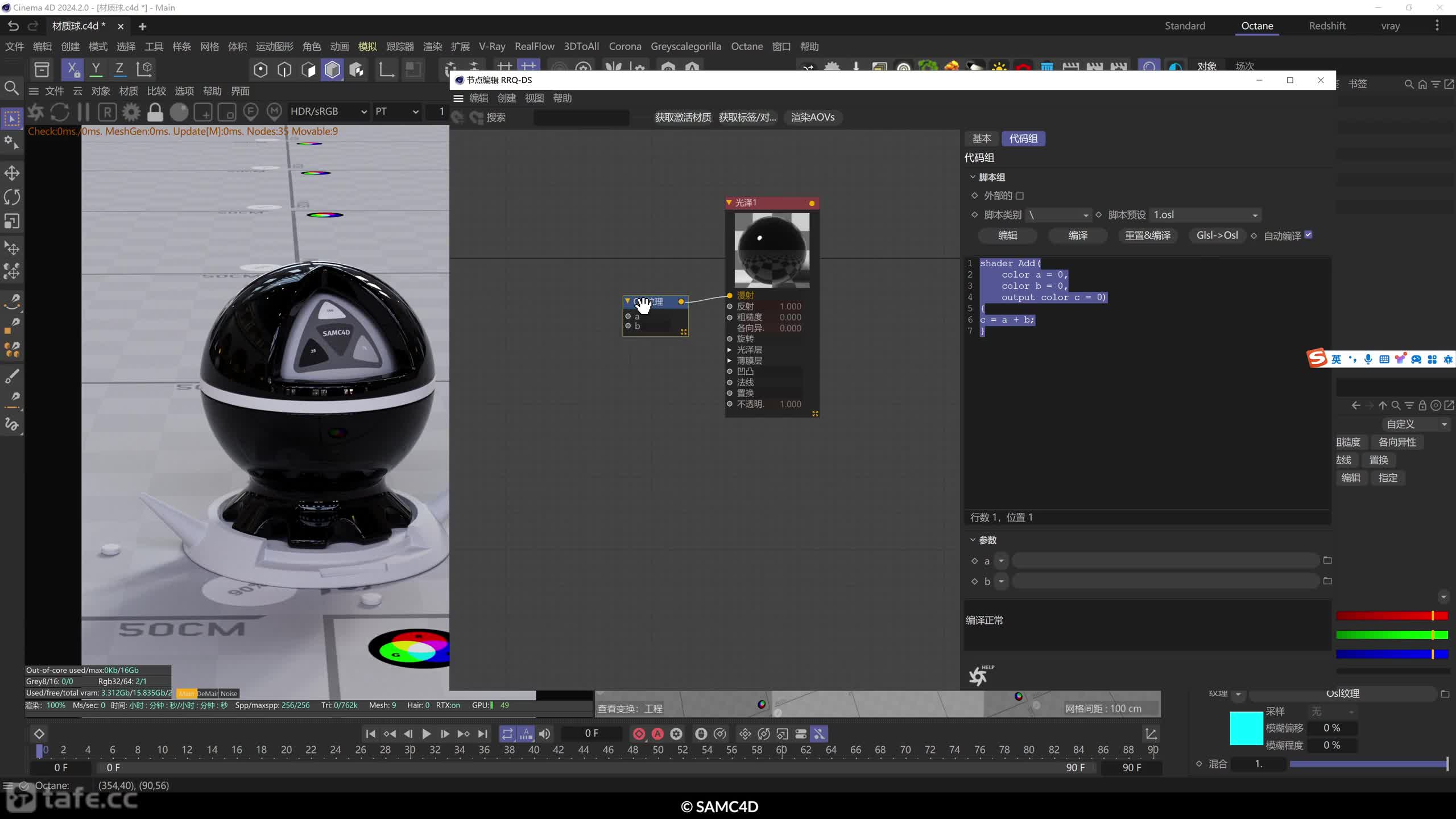Click the 获取激活材质 button

tap(682, 117)
